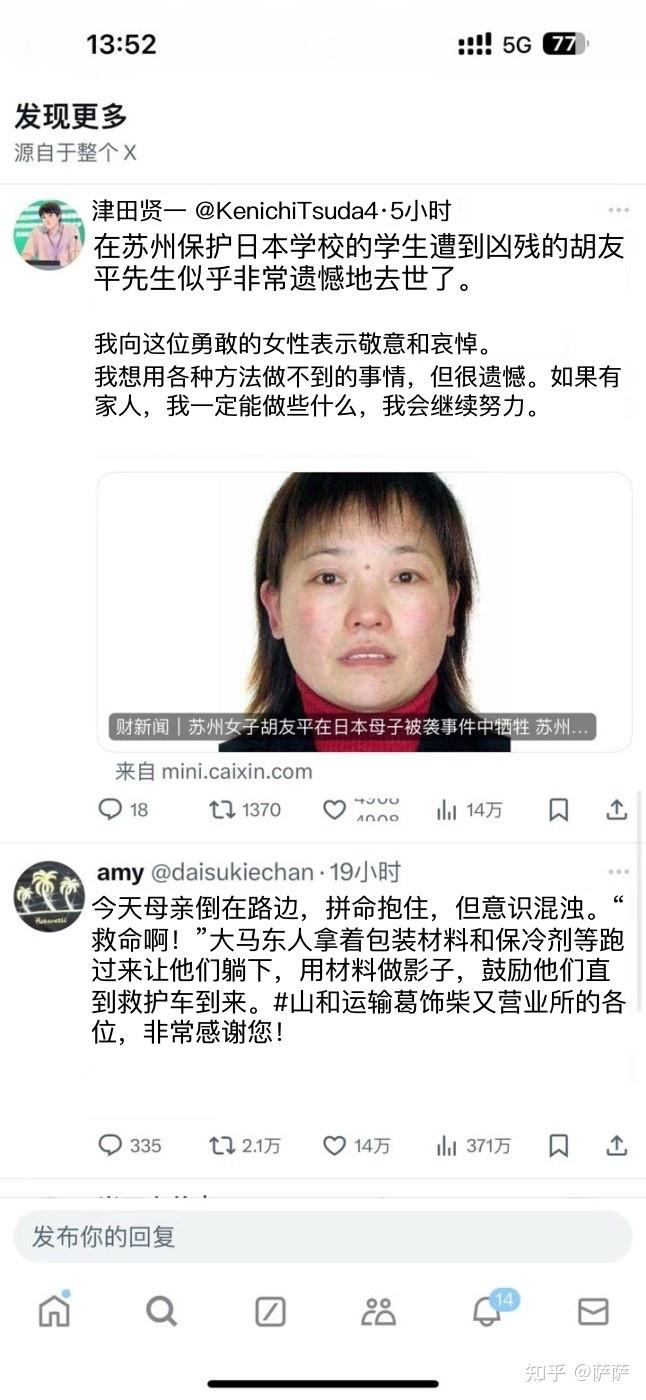Bookmark the KenichiTsuda4 post
The height and width of the screenshot is (1400, 646).
click(x=559, y=809)
